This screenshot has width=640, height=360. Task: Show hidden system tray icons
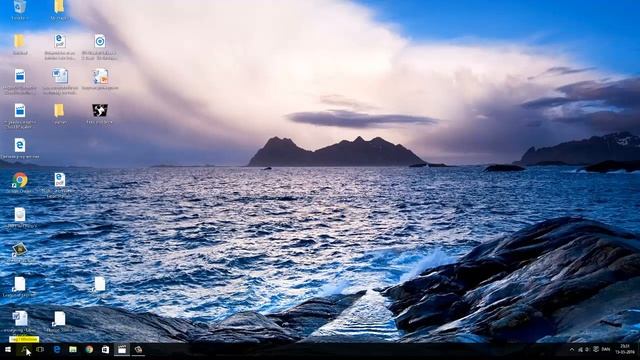click(x=571, y=349)
